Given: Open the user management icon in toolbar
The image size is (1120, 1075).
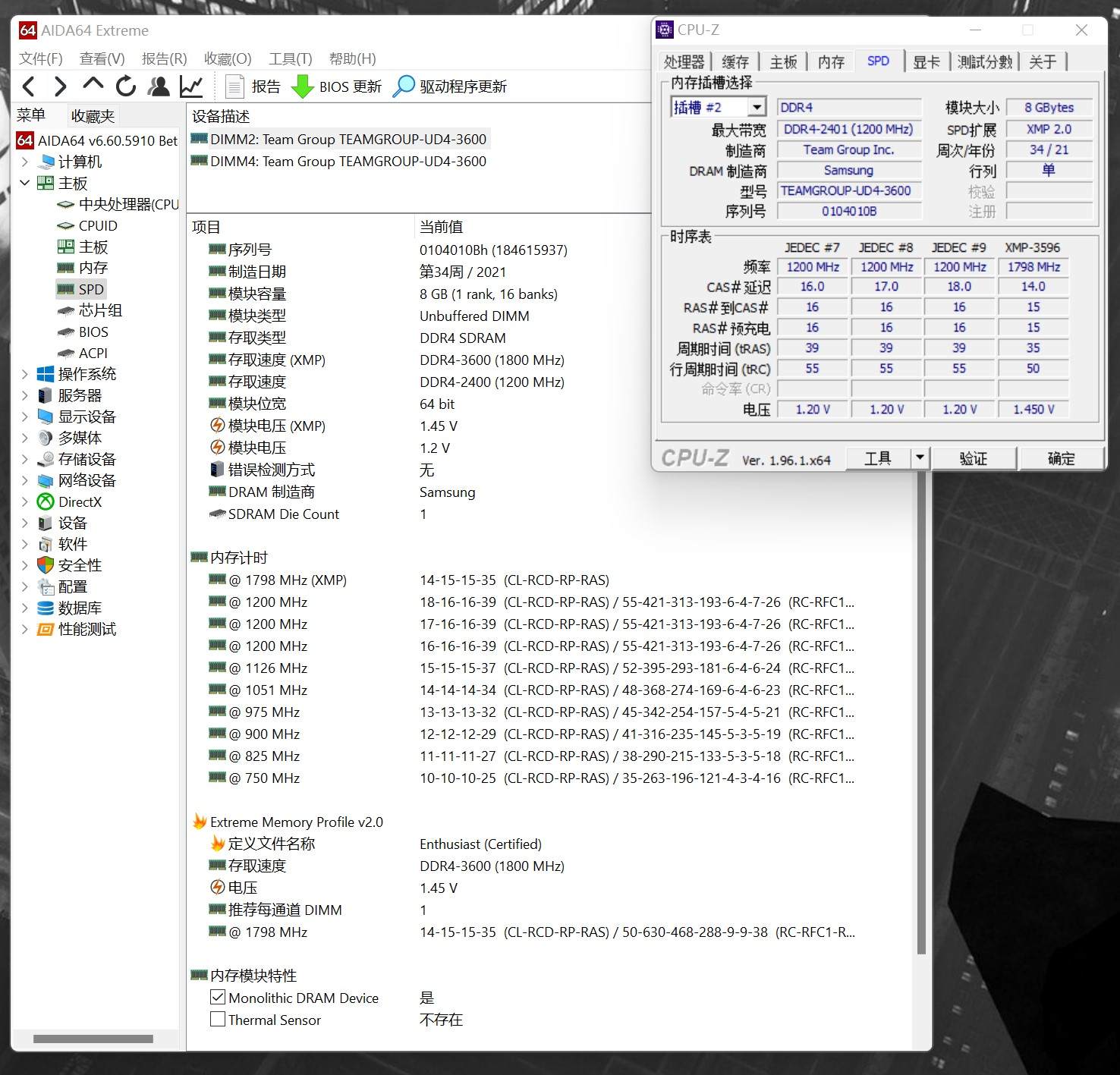Looking at the screenshot, I should (159, 86).
